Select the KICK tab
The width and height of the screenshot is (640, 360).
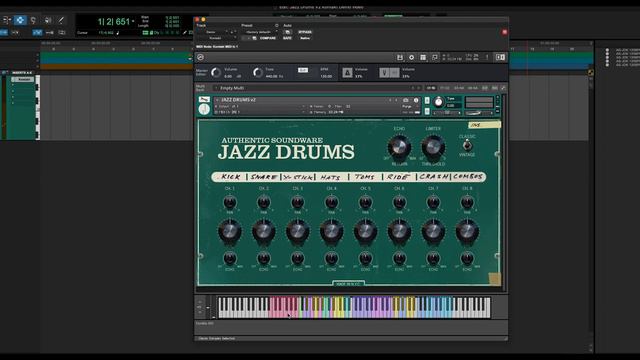point(230,177)
